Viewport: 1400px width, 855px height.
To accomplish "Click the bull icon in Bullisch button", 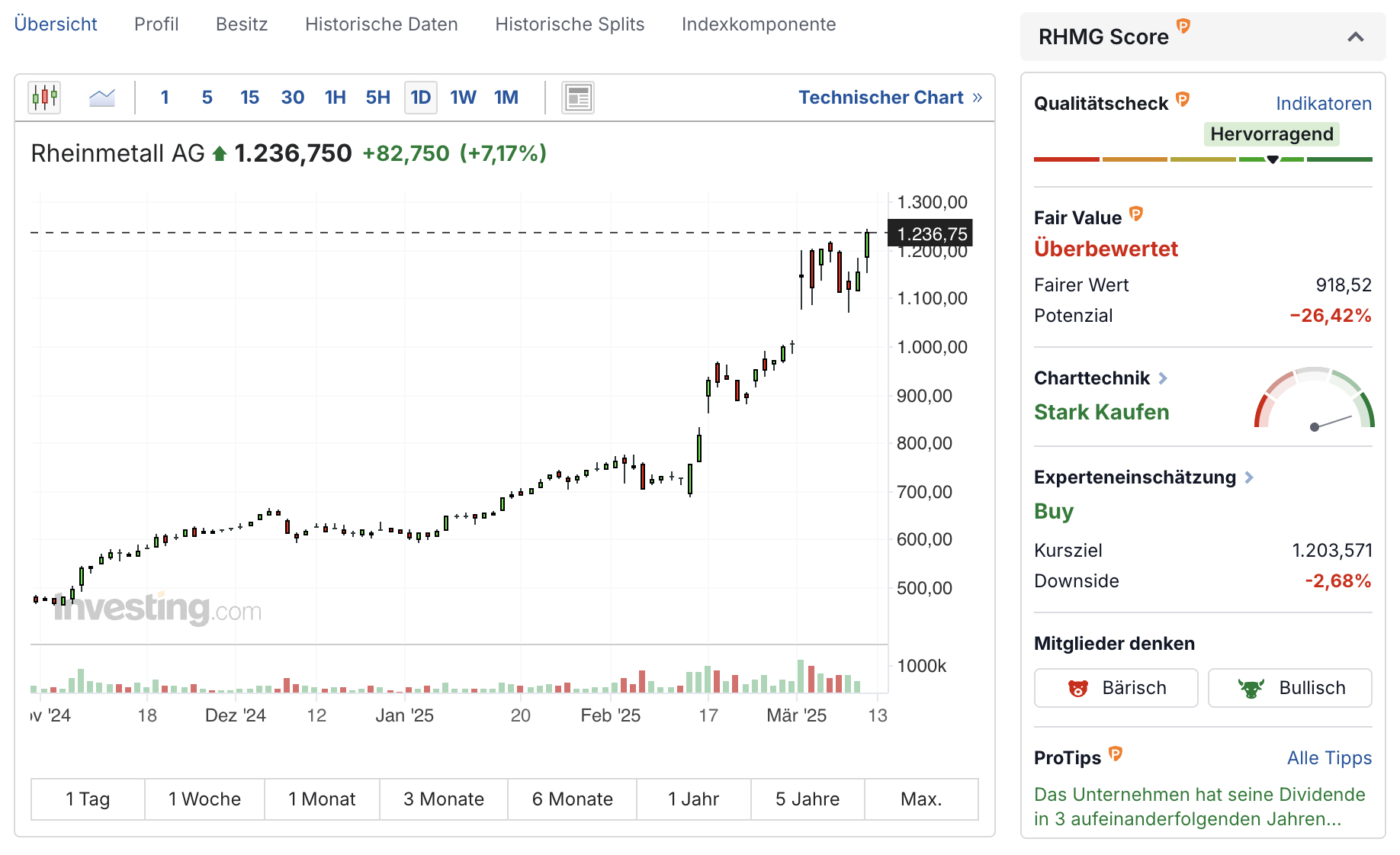I will (1251, 688).
